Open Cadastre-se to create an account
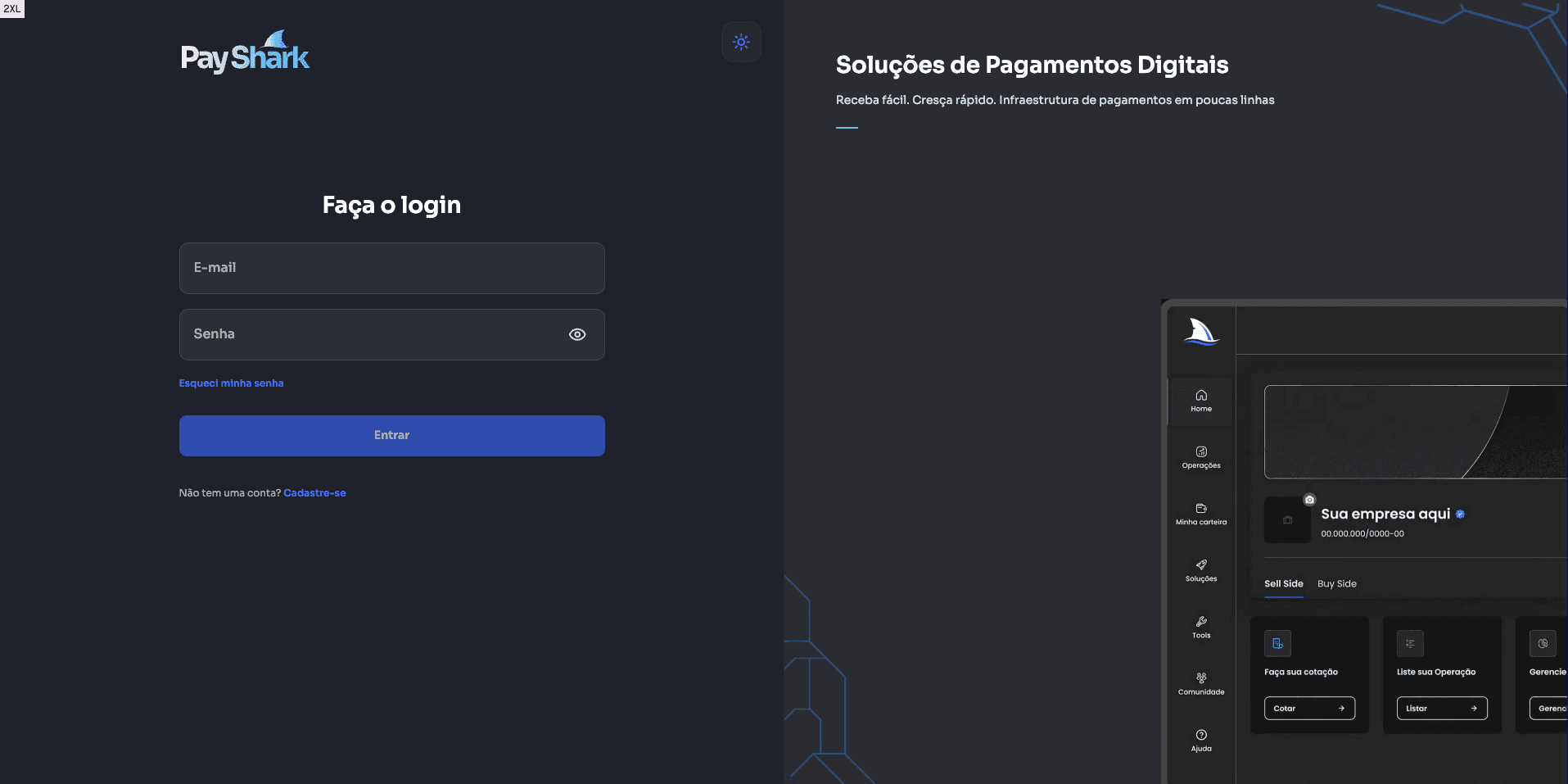The image size is (1568, 784). pyautogui.click(x=314, y=492)
